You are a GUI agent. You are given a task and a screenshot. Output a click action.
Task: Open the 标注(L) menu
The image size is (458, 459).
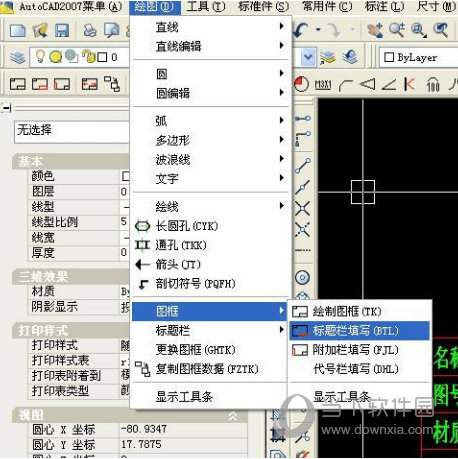(385, 7)
